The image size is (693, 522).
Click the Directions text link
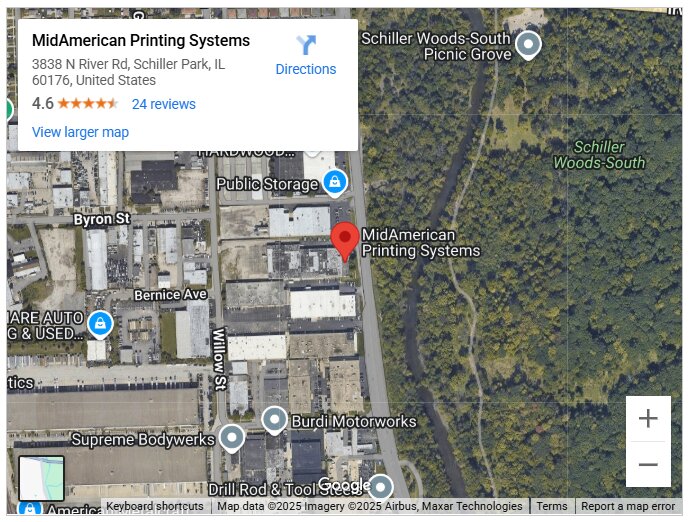pos(306,69)
